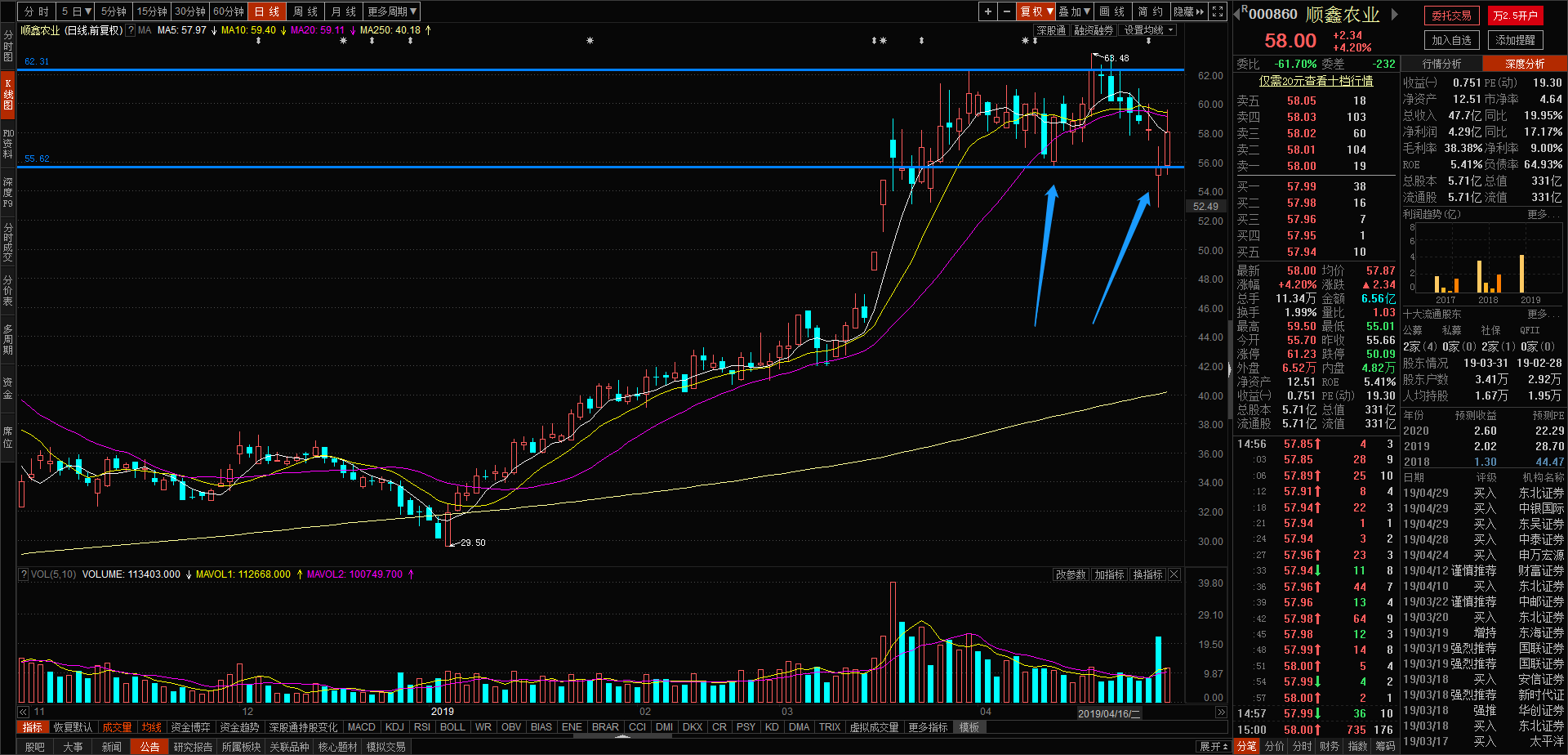Viewport: 1568px width, 755px height.
Task: Open 叠加 overlay dropdown
Action: [x=1075, y=11]
